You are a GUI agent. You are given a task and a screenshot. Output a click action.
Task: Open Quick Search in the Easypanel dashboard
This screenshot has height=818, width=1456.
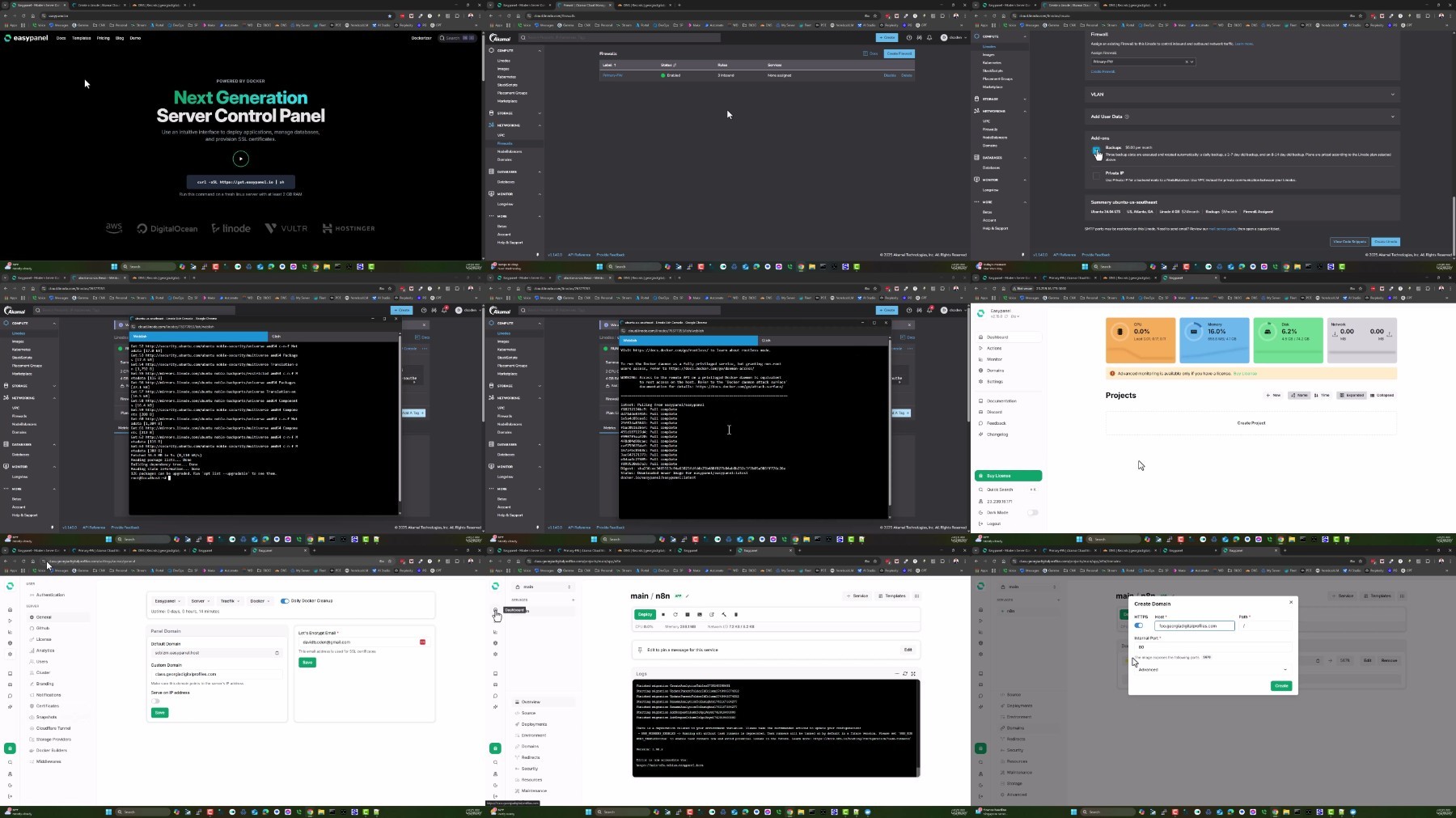coord(1007,490)
